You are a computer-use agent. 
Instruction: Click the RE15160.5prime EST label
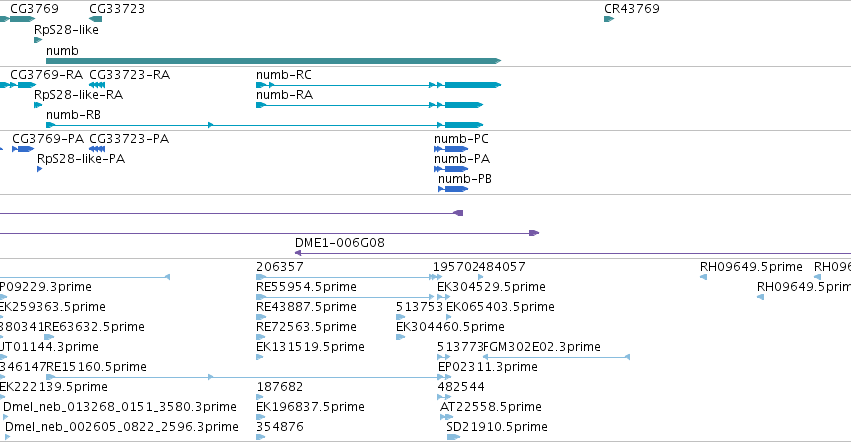point(96,367)
